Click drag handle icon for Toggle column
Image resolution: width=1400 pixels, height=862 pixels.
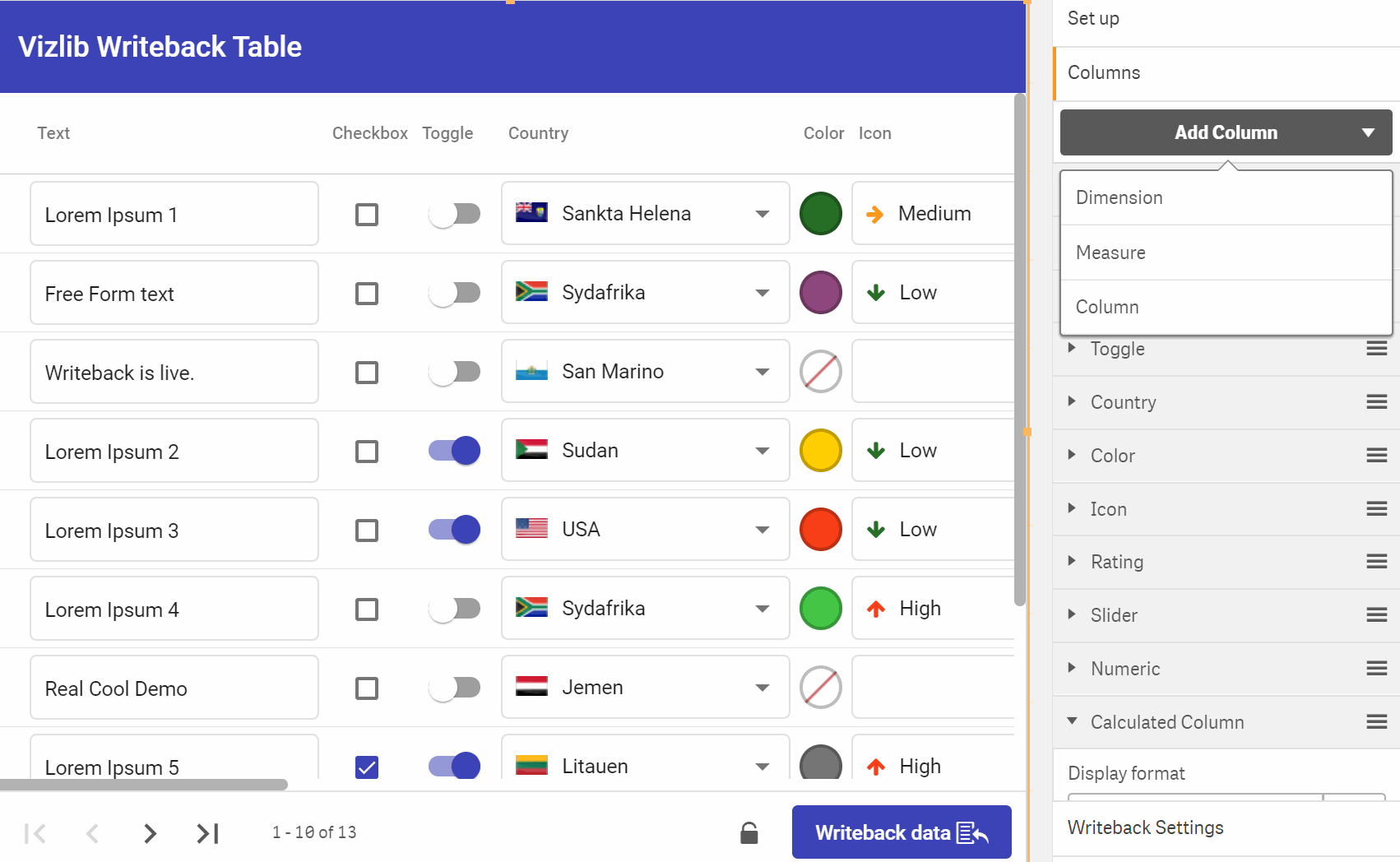[x=1377, y=349]
